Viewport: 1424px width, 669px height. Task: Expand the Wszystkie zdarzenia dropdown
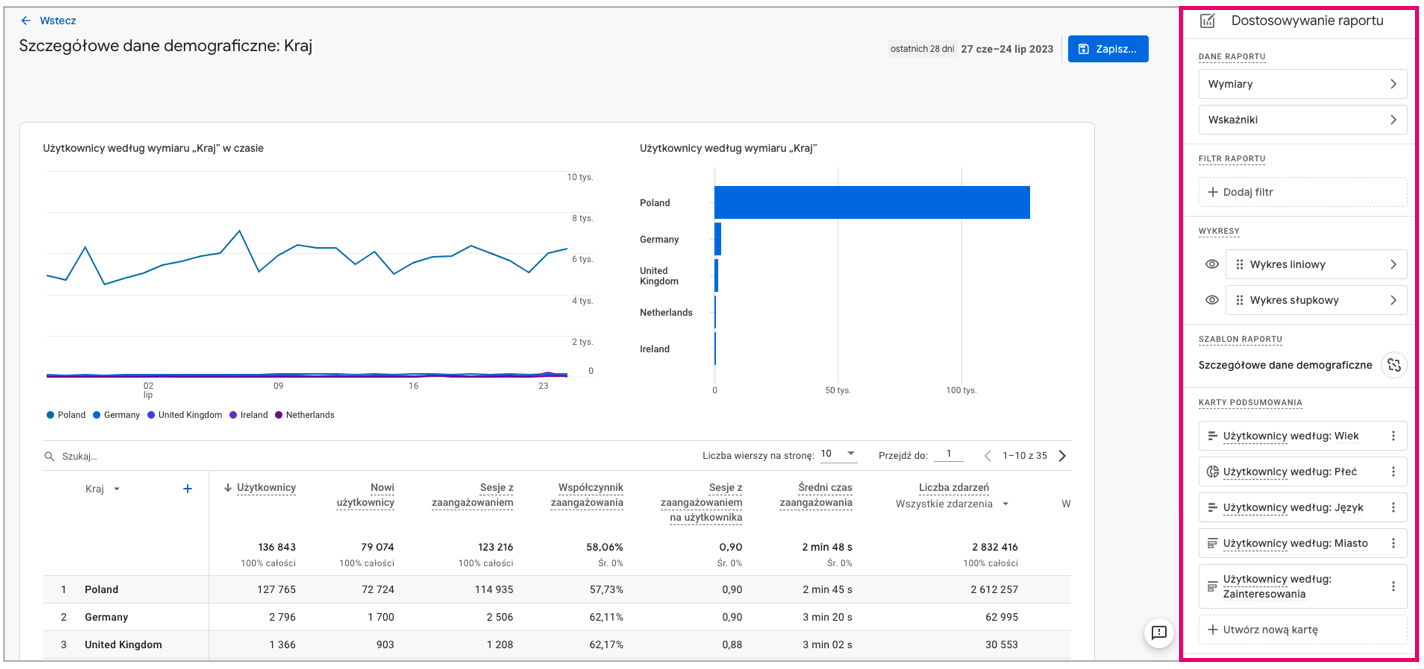click(1005, 504)
